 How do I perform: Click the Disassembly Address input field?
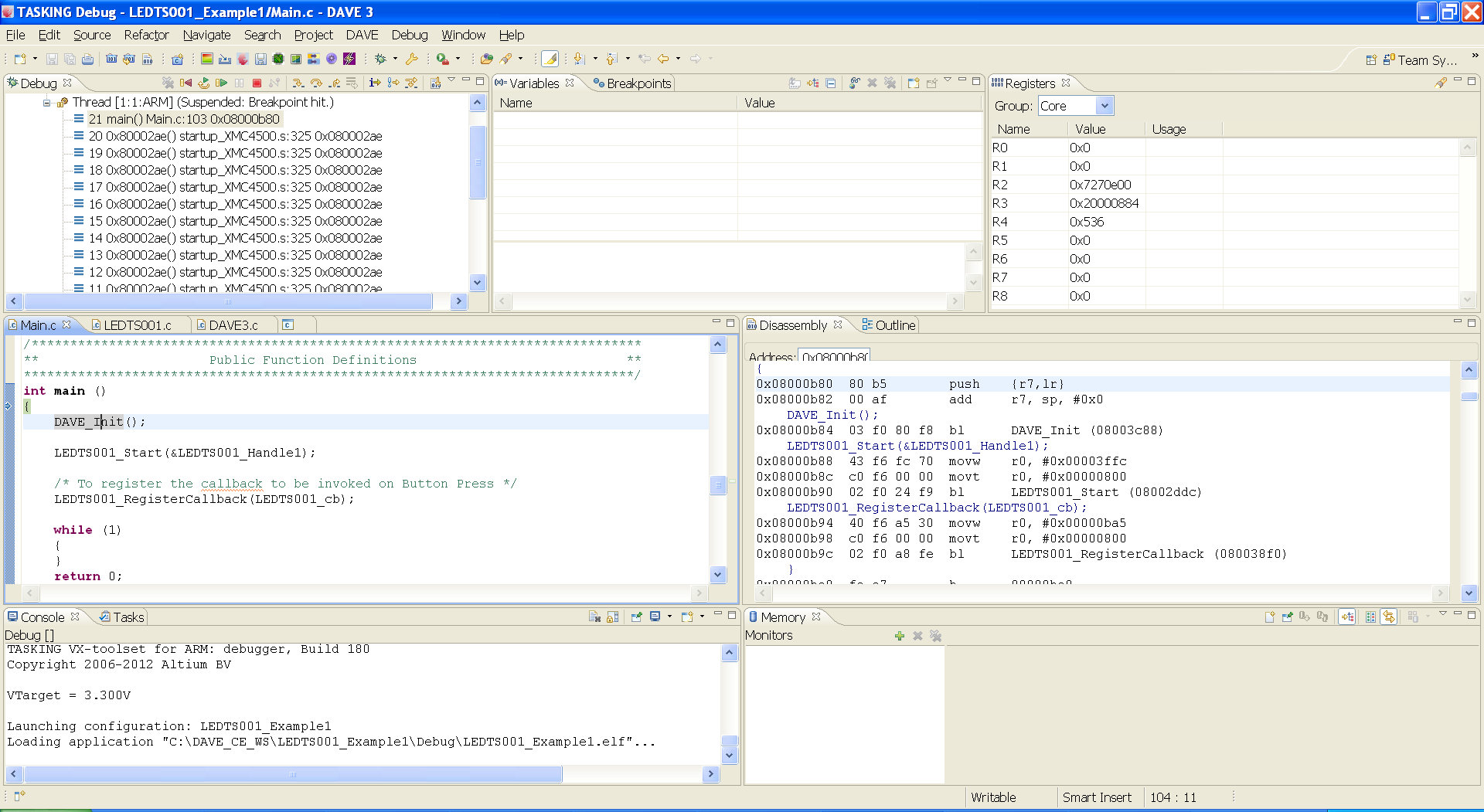click(x=835, y=356)
